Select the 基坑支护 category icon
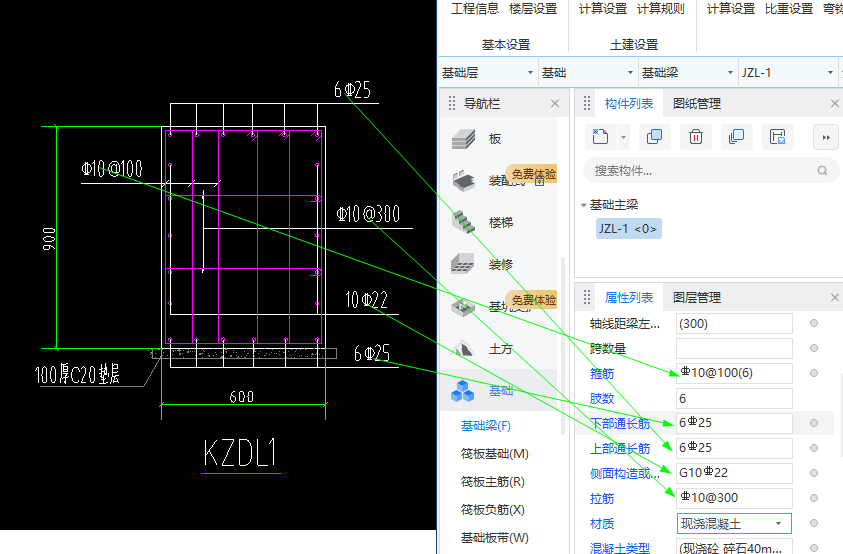This screenshot has height=554, width=843. coord(463,307)
